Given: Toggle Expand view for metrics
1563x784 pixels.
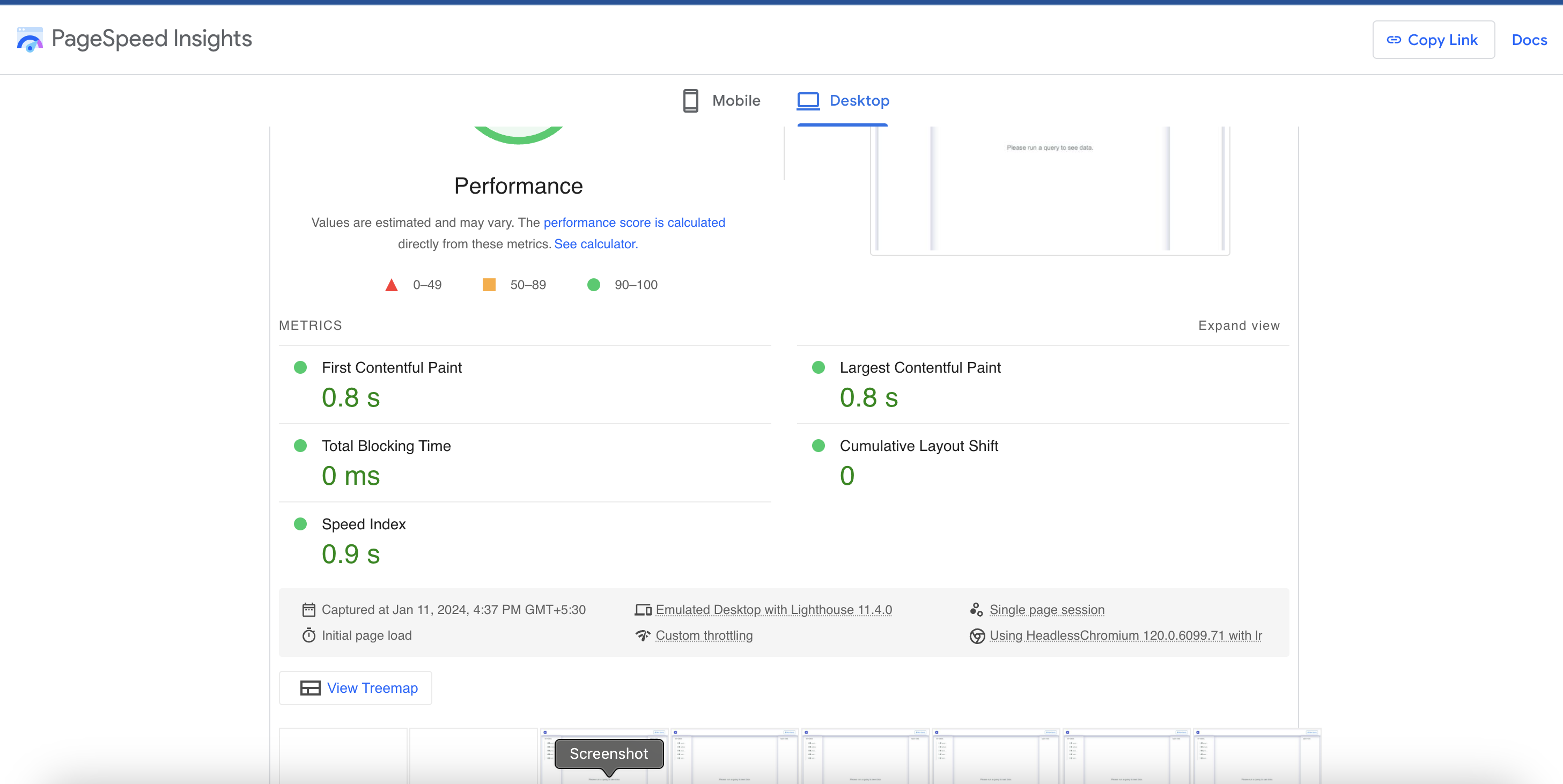Looking at the screenshot, I should pyautogui.click(x=1238, y=326).
